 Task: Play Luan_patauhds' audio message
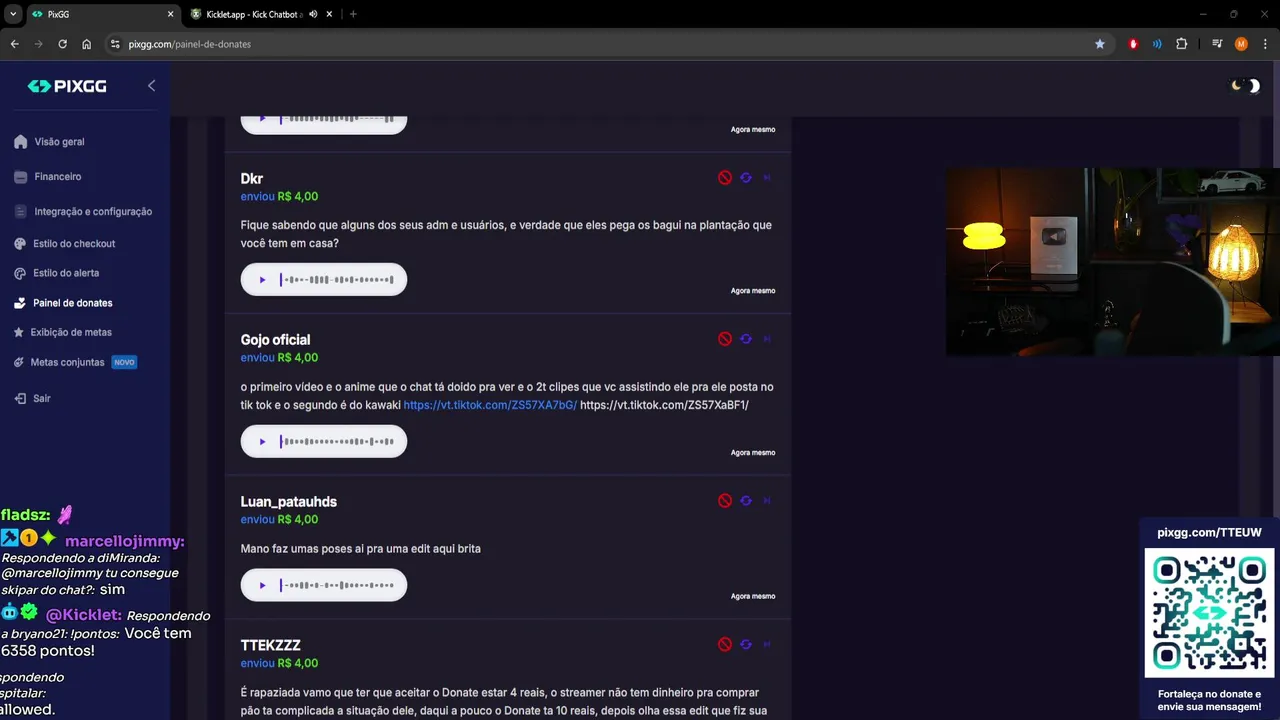click(x=262, y=585)
